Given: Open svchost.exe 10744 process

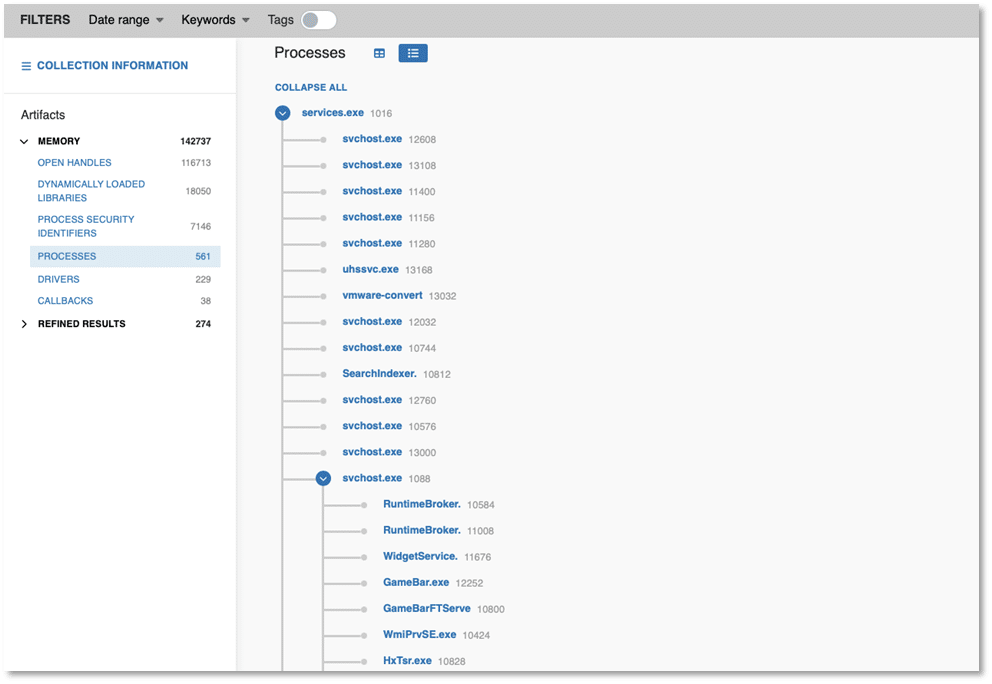Looking at the screenshot, I should pyautogui.click(x=372, y=347).
